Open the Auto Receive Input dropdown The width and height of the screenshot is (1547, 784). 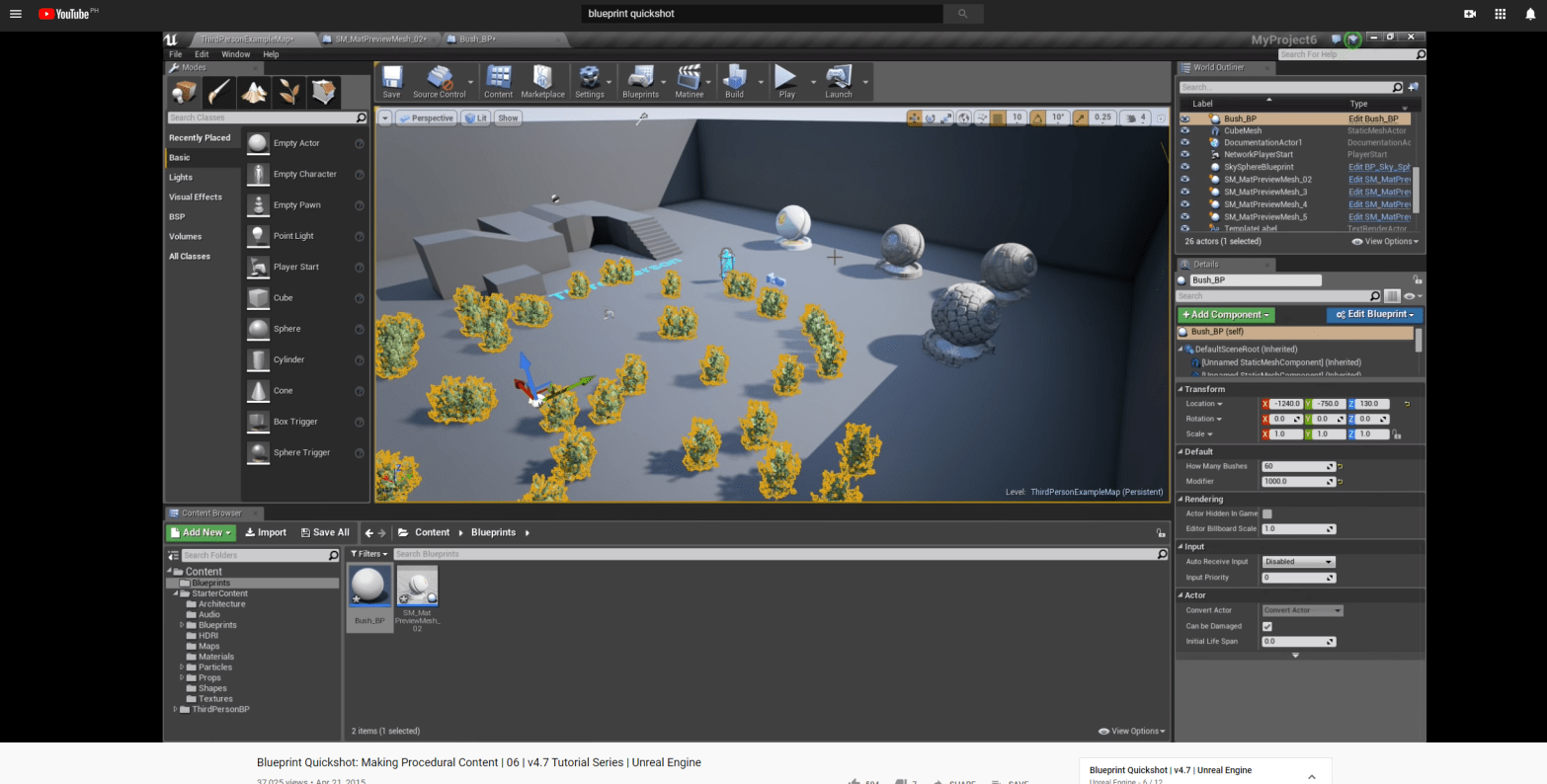(x=1299, y=562)
